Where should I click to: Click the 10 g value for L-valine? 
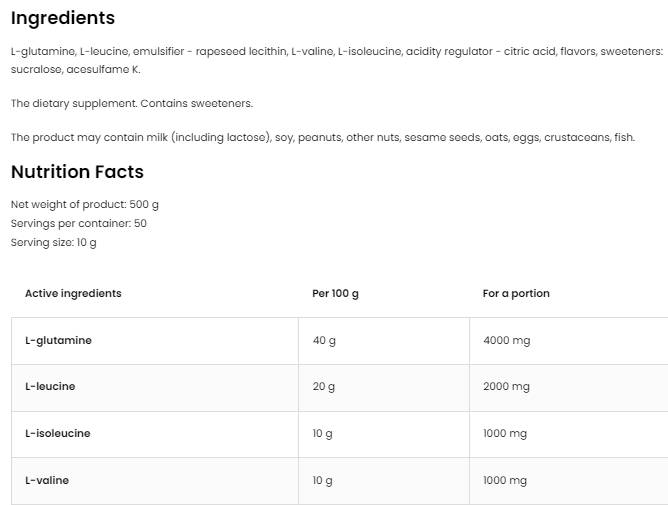(322, 480)
